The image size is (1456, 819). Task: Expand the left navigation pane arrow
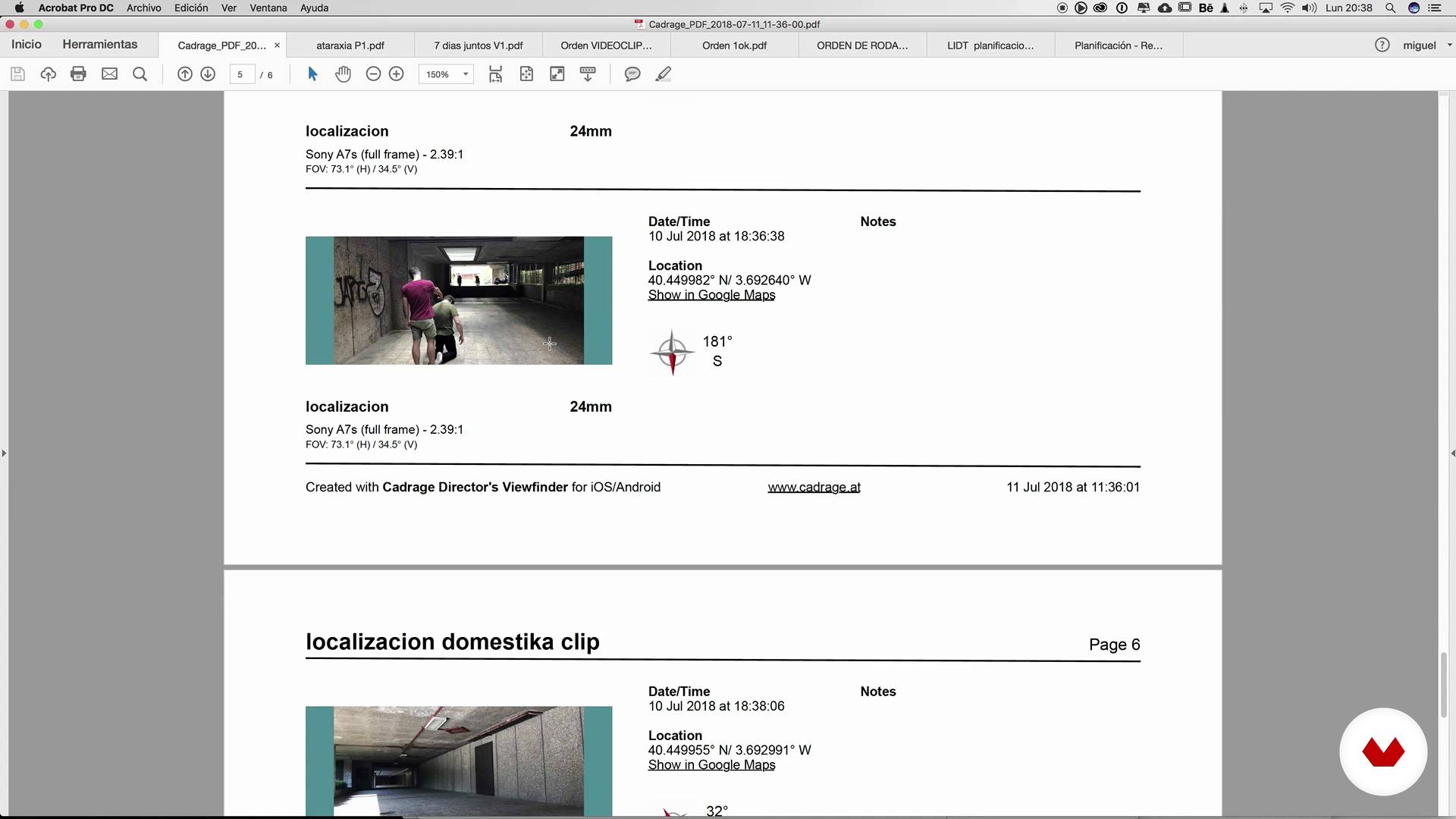[4, 453]
